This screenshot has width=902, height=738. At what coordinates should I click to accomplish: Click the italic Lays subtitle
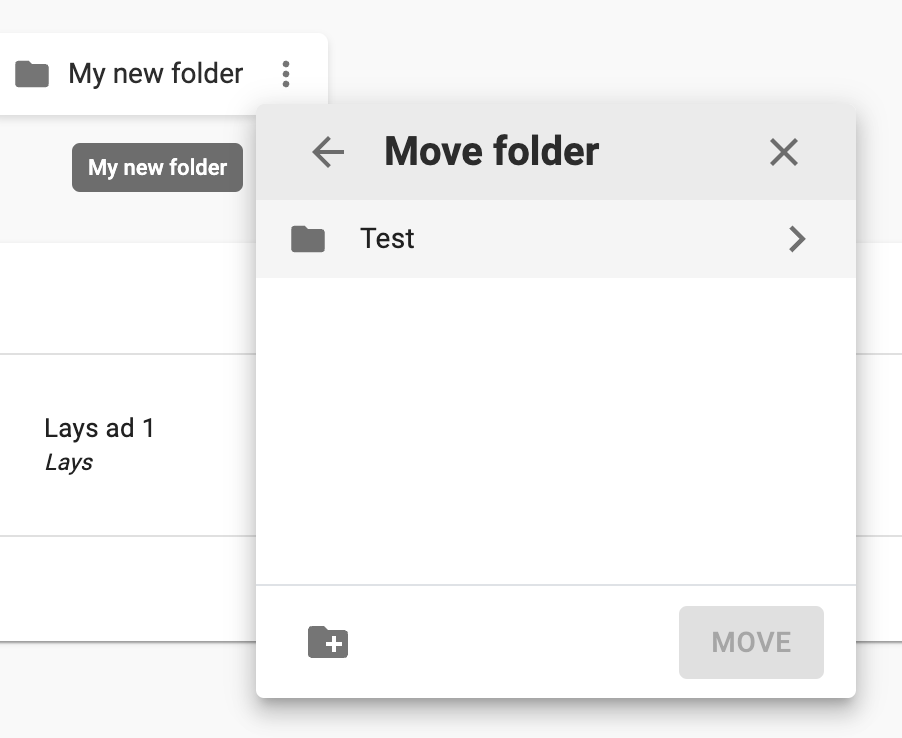point(68,462)
